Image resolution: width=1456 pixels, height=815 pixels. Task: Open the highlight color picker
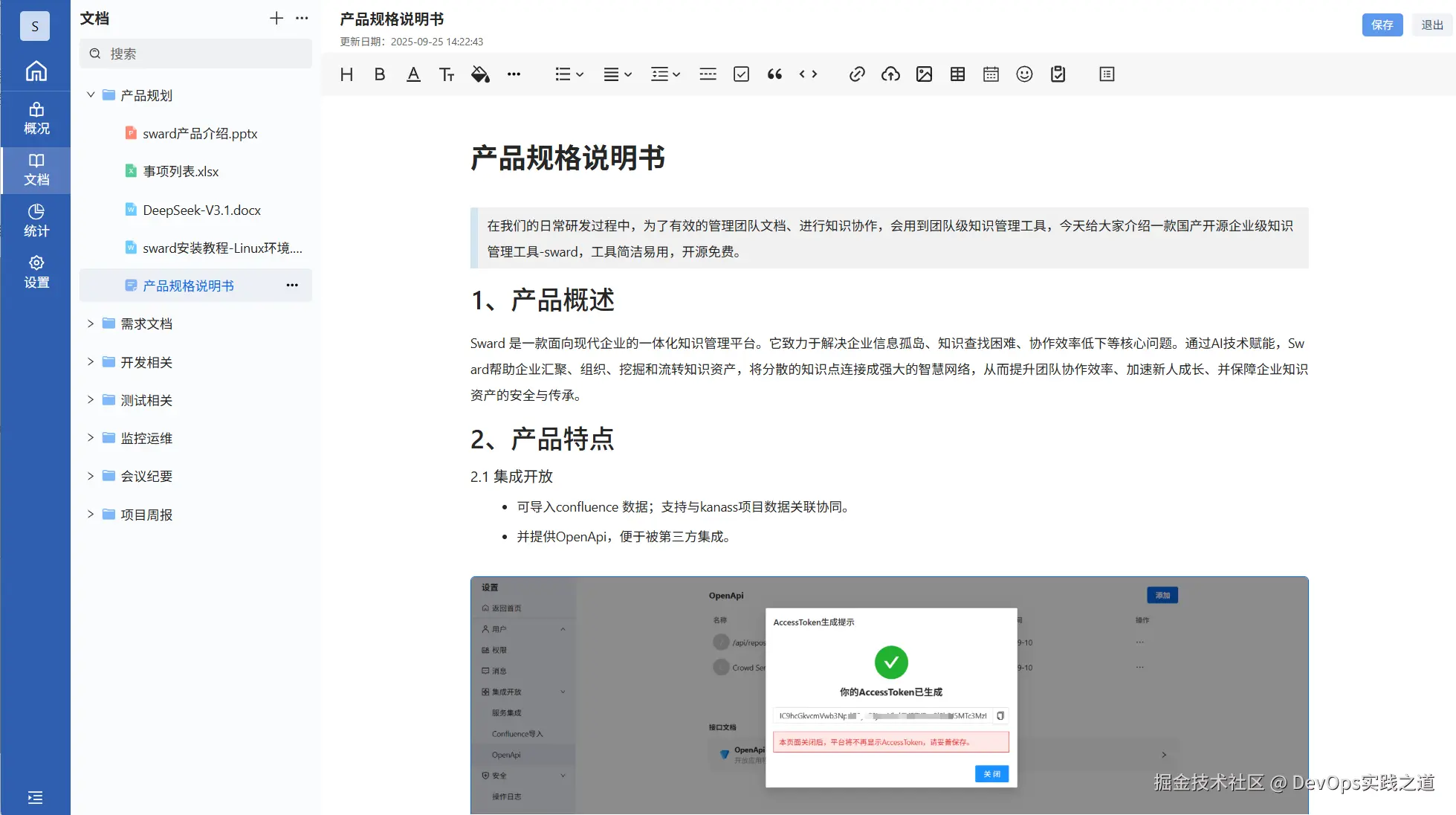coord(480,74)
